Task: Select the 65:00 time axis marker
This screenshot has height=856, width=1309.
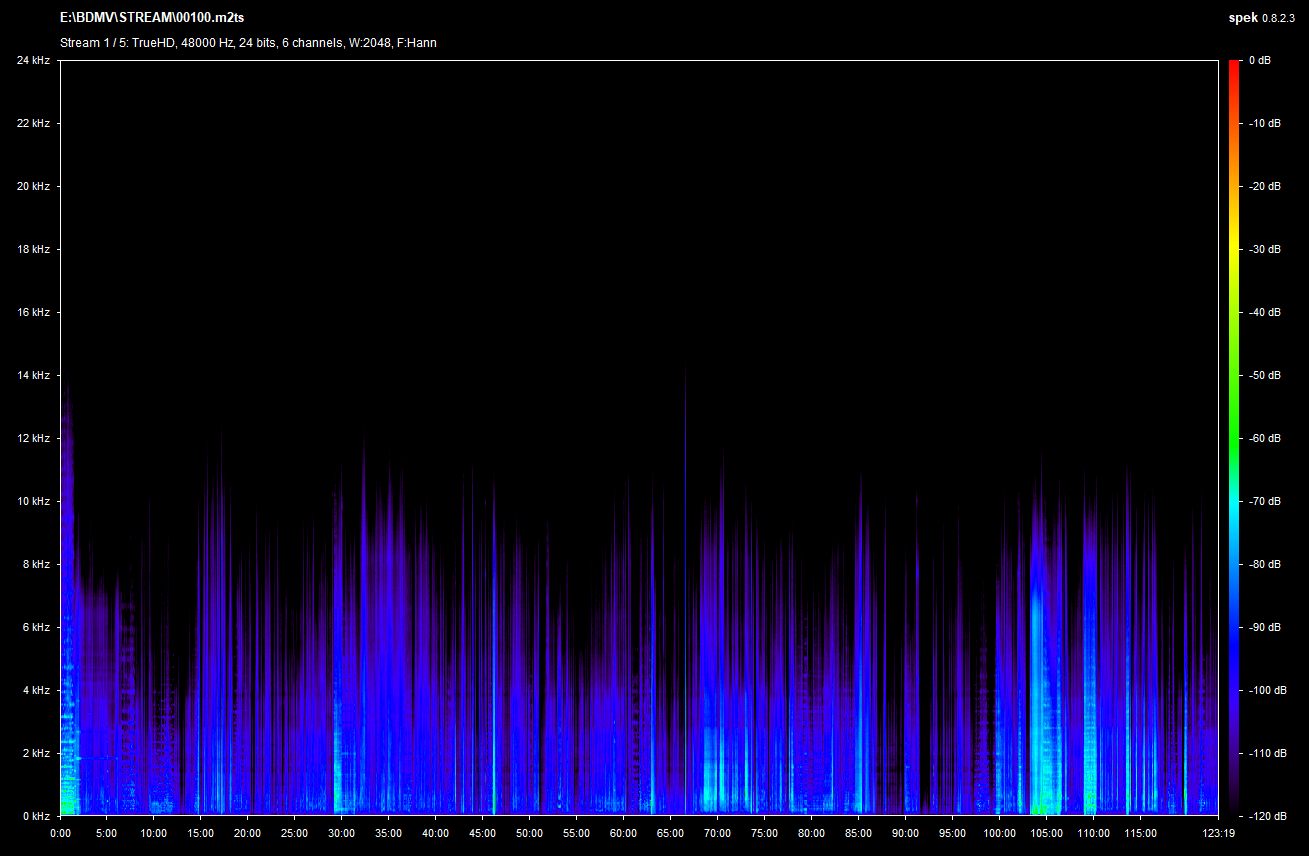Action: coord(671,833)
